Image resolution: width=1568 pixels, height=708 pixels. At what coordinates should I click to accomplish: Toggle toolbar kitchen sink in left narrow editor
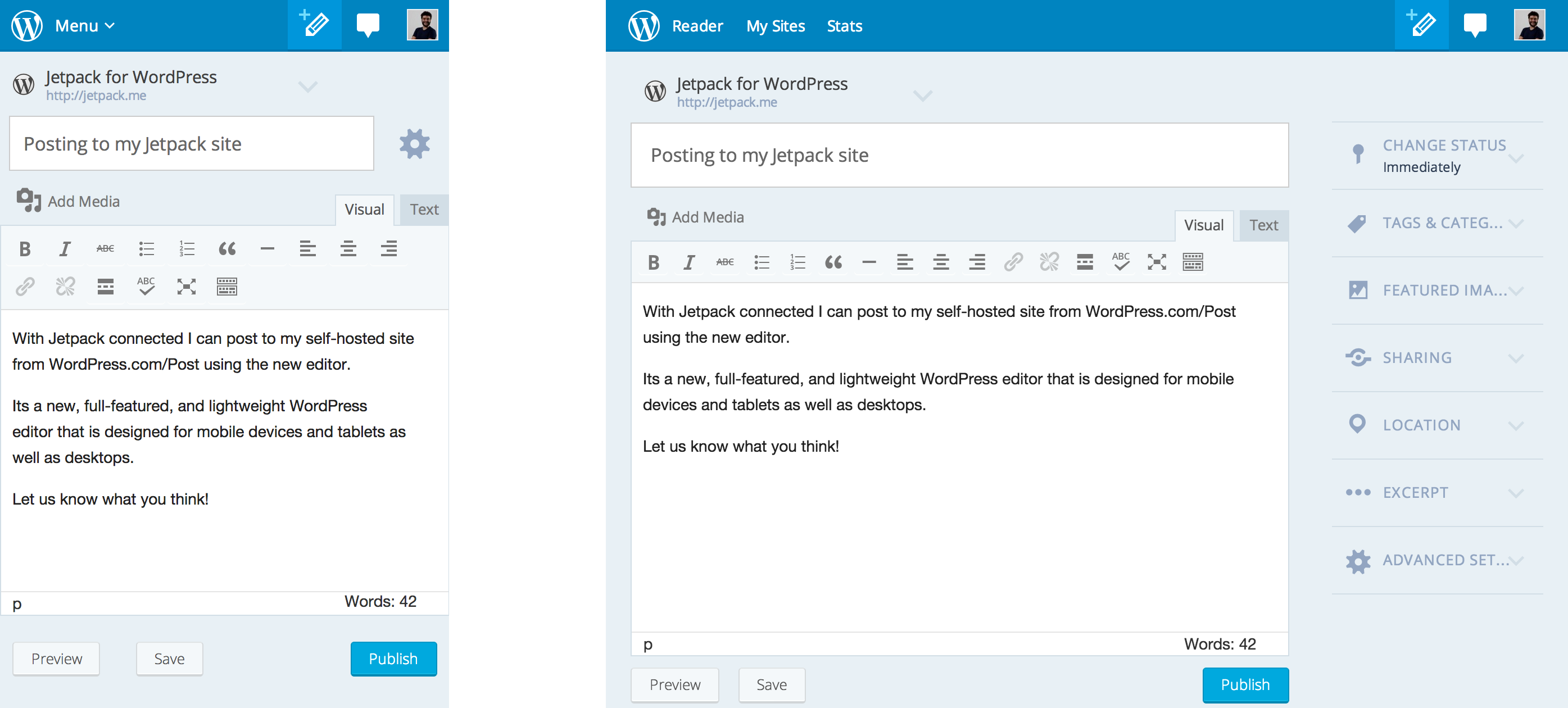pos(227,286)
